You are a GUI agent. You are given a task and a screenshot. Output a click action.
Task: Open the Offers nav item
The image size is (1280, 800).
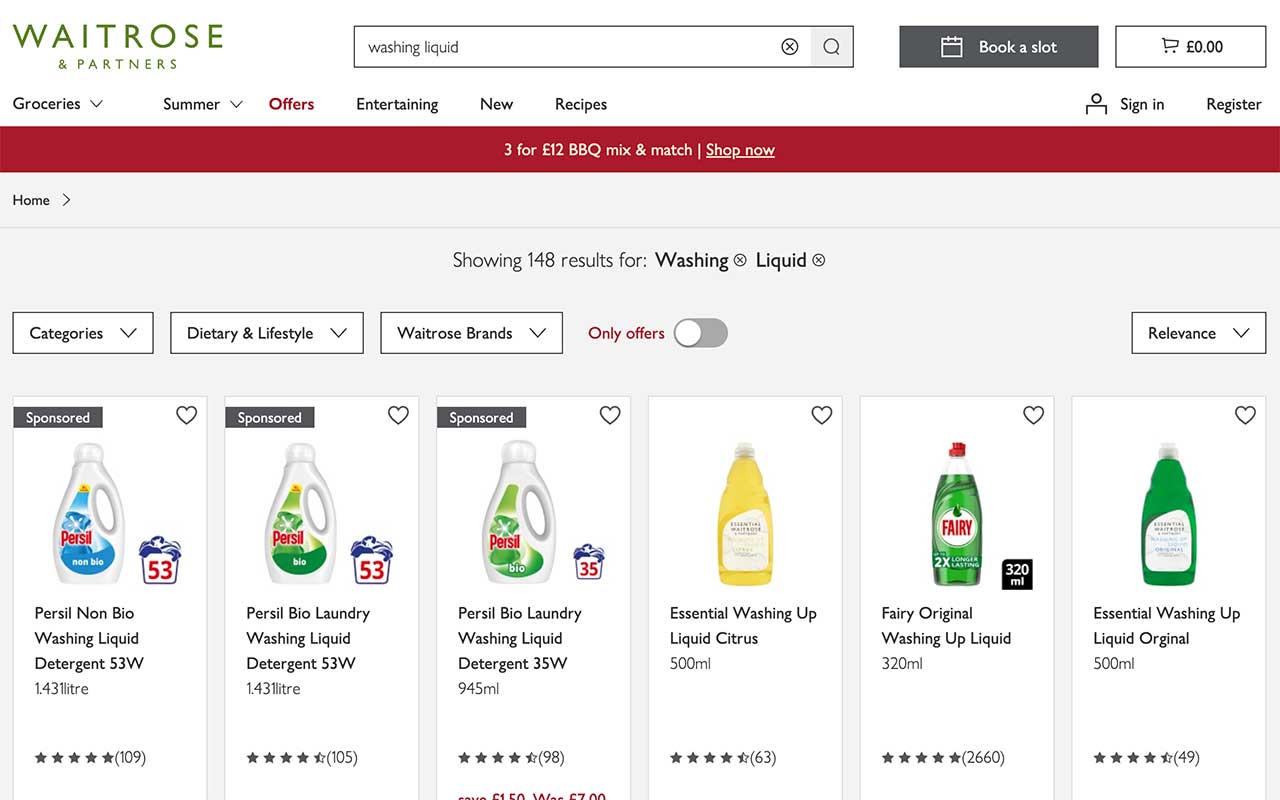291,104
